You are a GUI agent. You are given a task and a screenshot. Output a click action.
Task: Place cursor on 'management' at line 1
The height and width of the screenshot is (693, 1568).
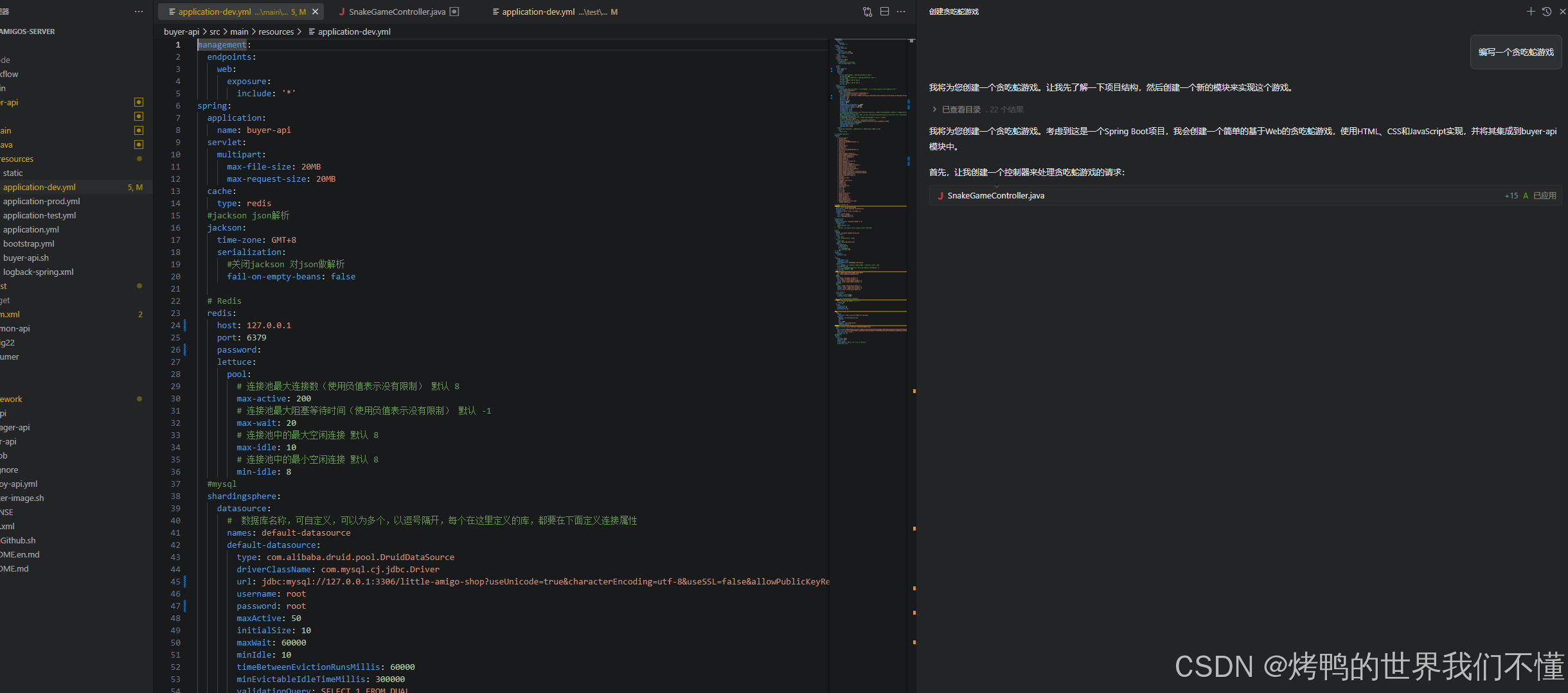point(222,45)
